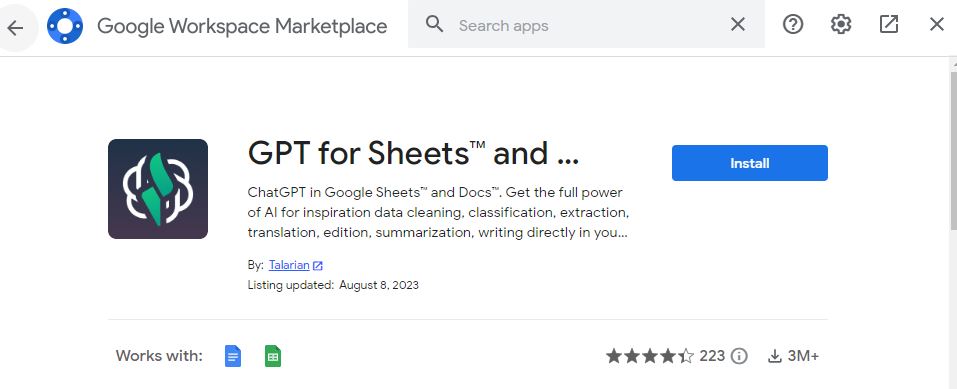Click the "Google Workspace Marketplace" header text
Image resolution: width=957 pixels, height=389 pixels.
[242, 26]
